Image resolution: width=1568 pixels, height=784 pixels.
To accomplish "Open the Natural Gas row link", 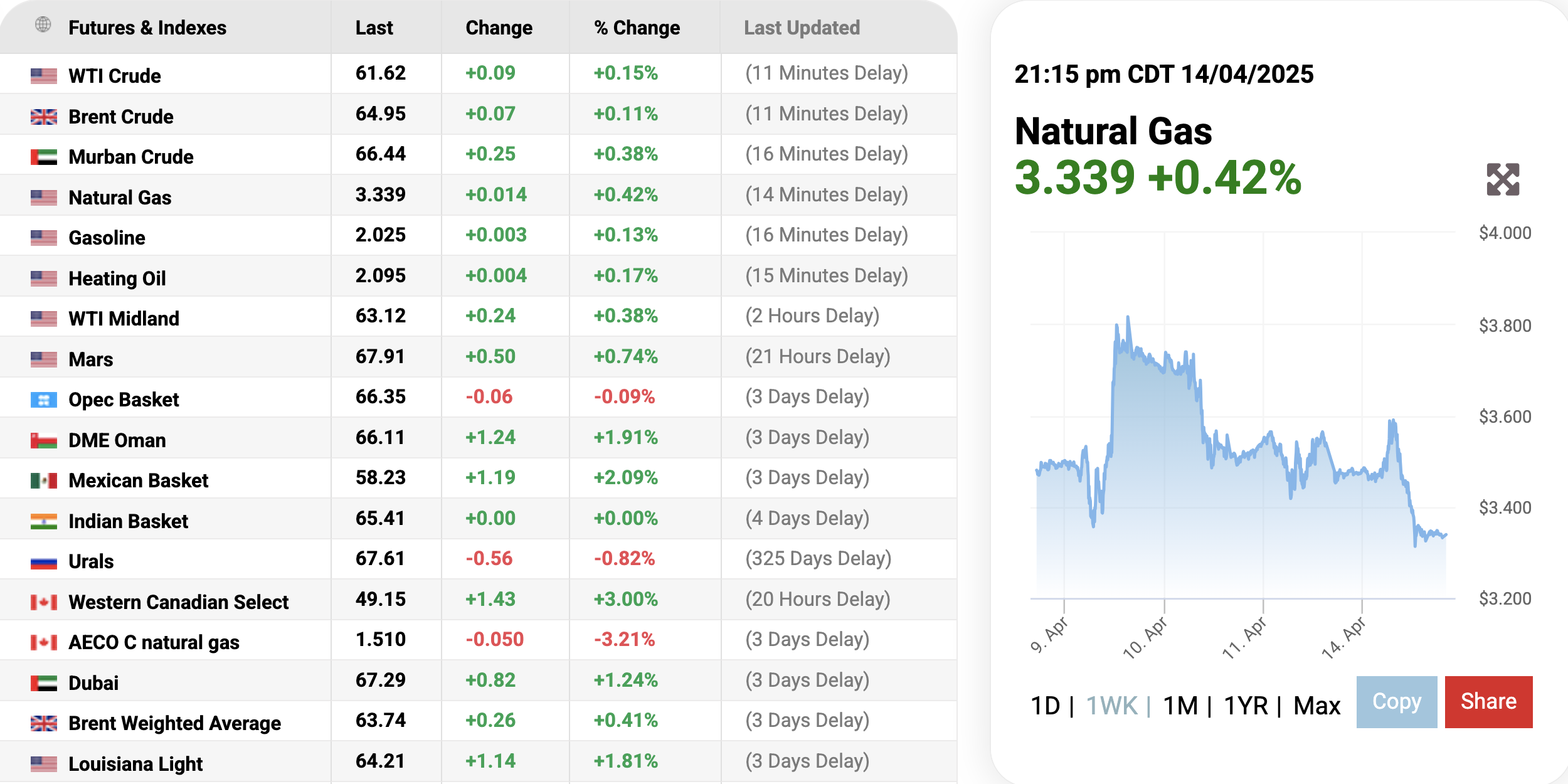I will (x=120, y=198).
